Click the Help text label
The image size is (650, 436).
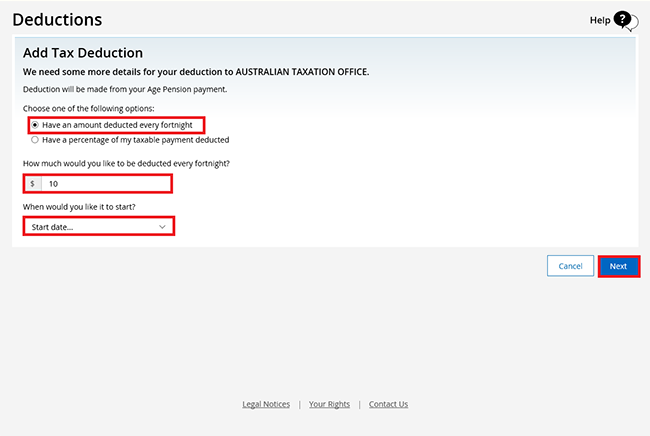point(600,20)
